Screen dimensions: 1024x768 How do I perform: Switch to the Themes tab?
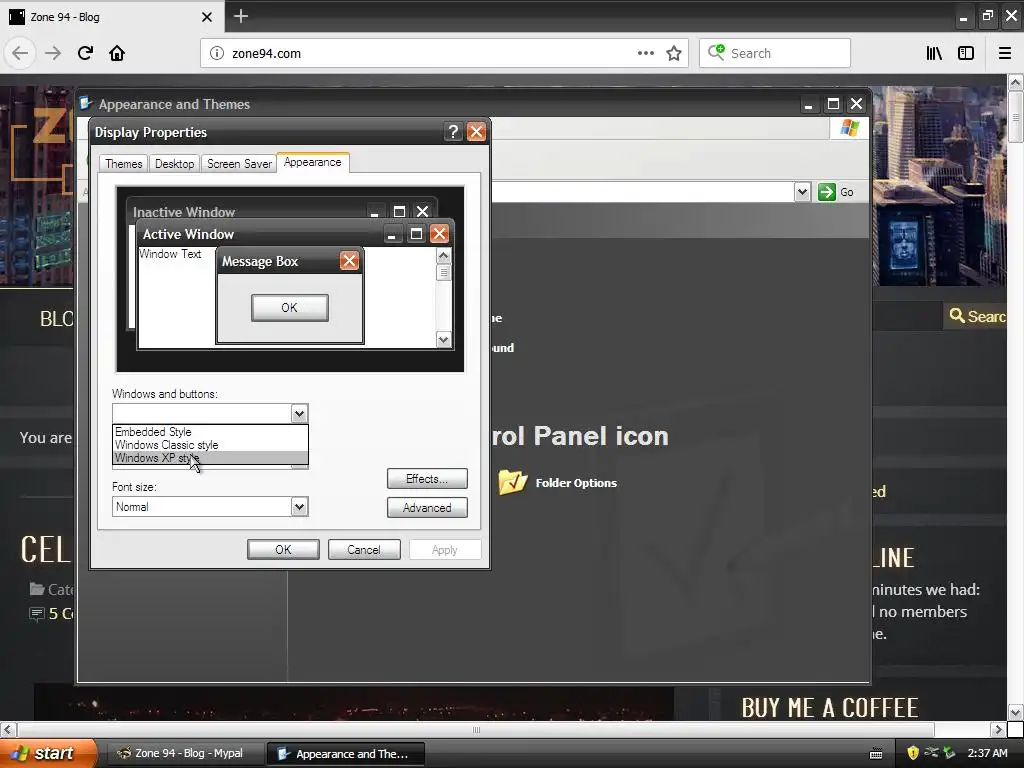(x=123, y=163)
